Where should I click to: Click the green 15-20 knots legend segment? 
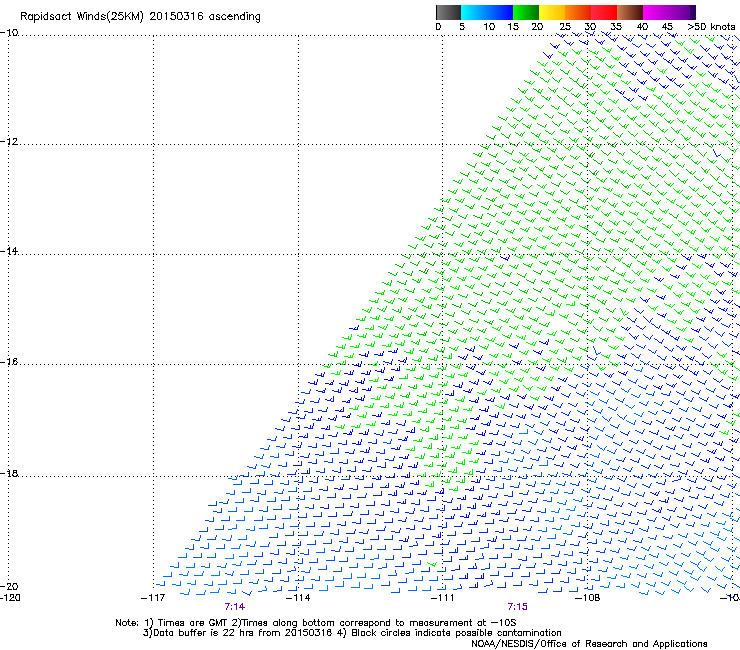coord(526,12)
